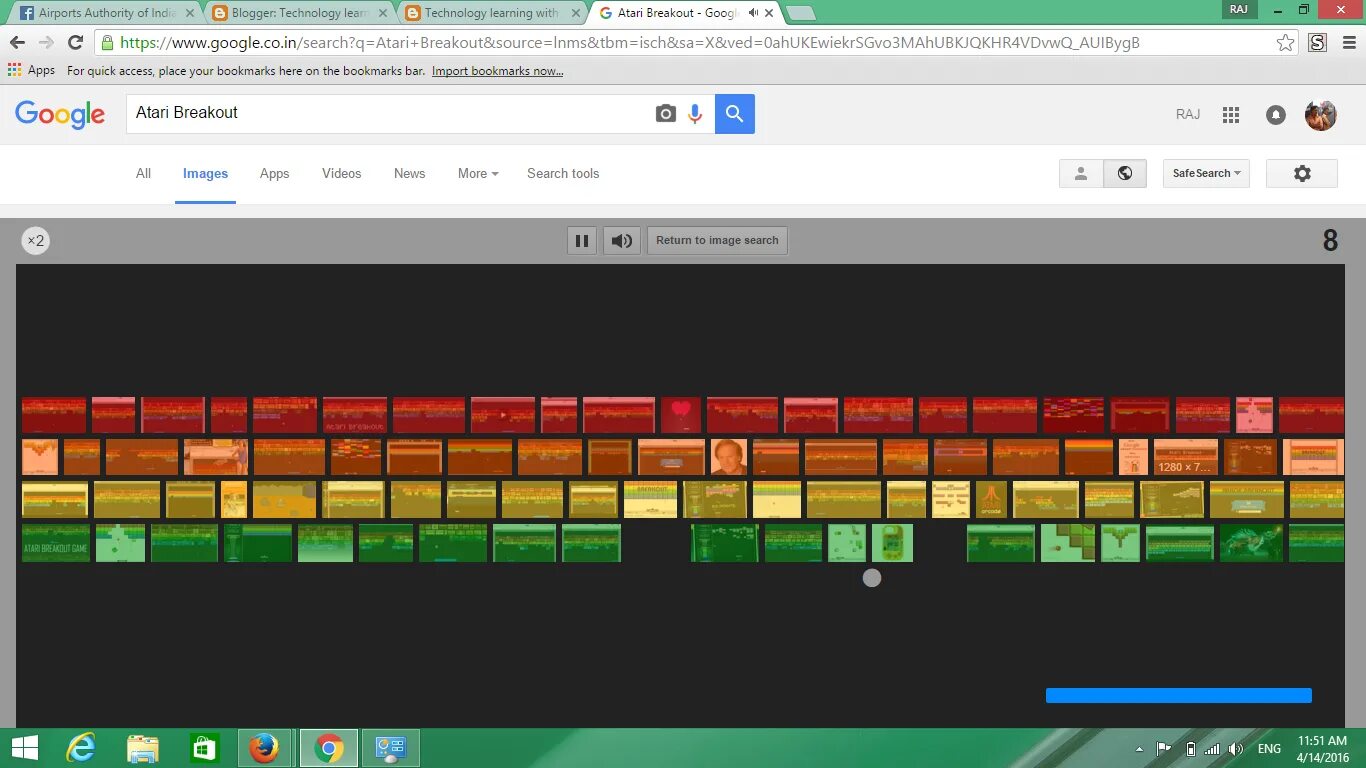Pause the Breakout game

pyautogui.click(x=582, y=241)
